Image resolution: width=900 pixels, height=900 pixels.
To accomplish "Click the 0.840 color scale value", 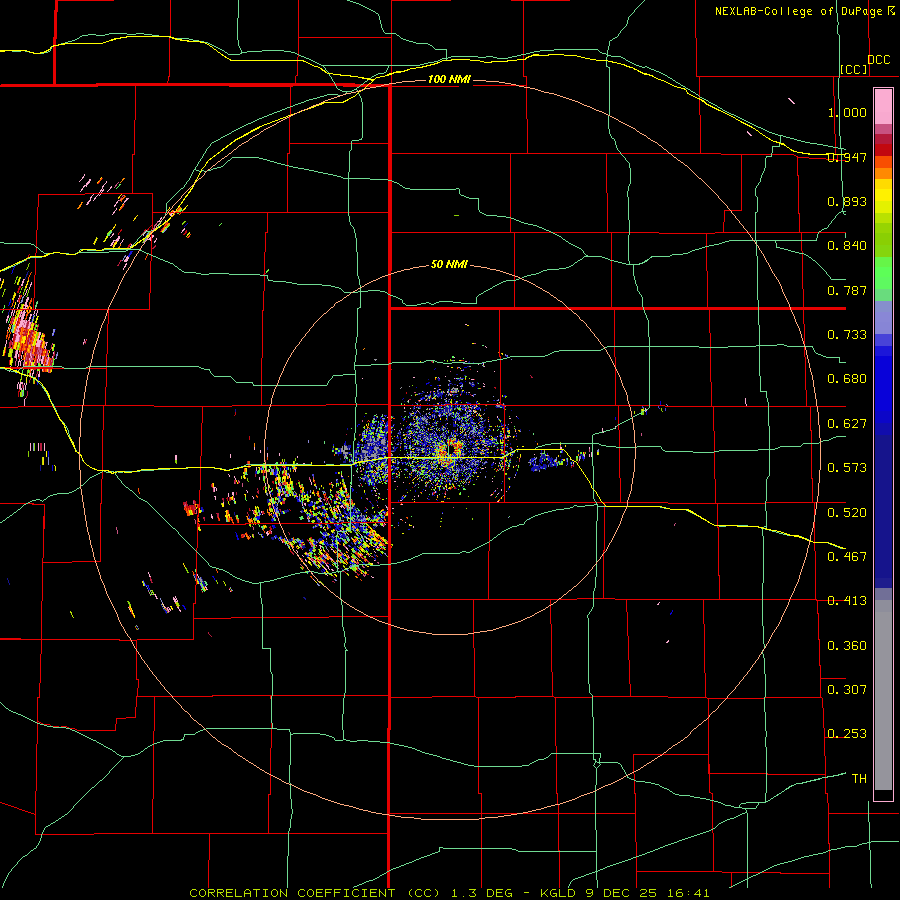I will [x=847, y=246].
